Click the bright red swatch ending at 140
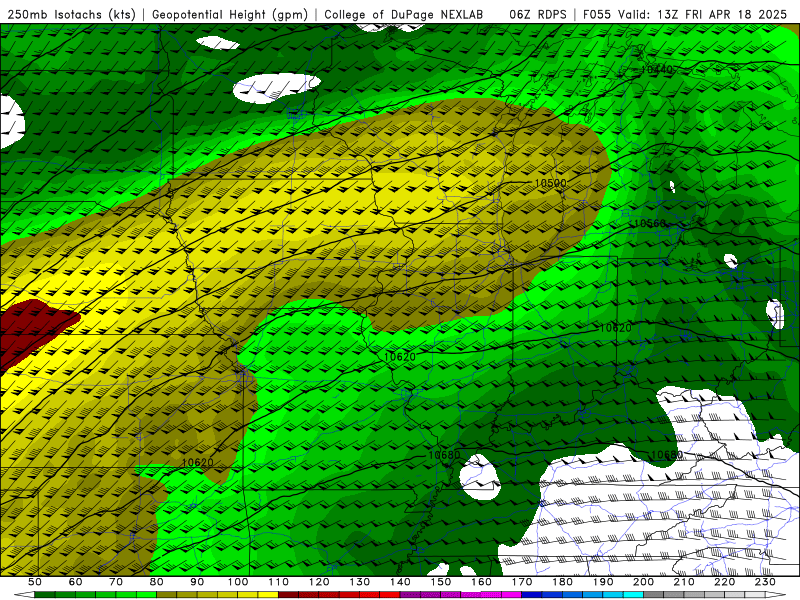This screenshot has height=600, width=800. pos(390,595)
